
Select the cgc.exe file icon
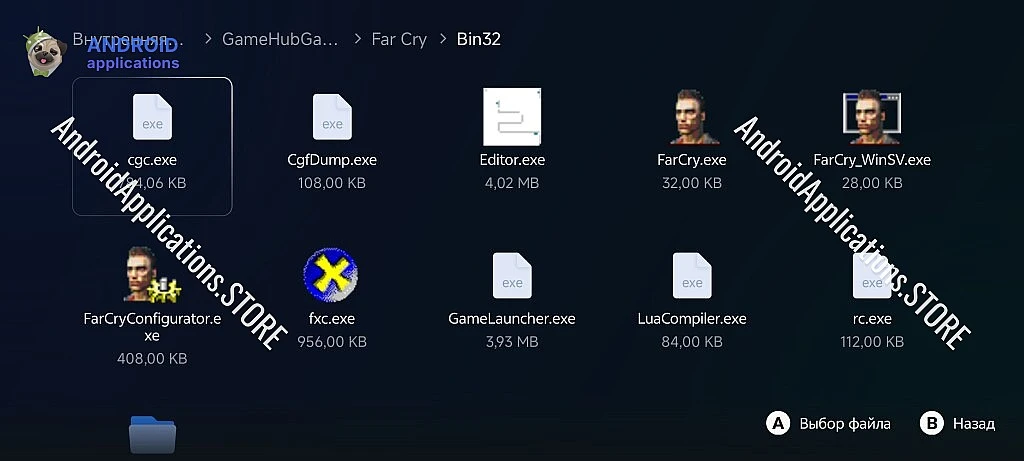[152, 116]
